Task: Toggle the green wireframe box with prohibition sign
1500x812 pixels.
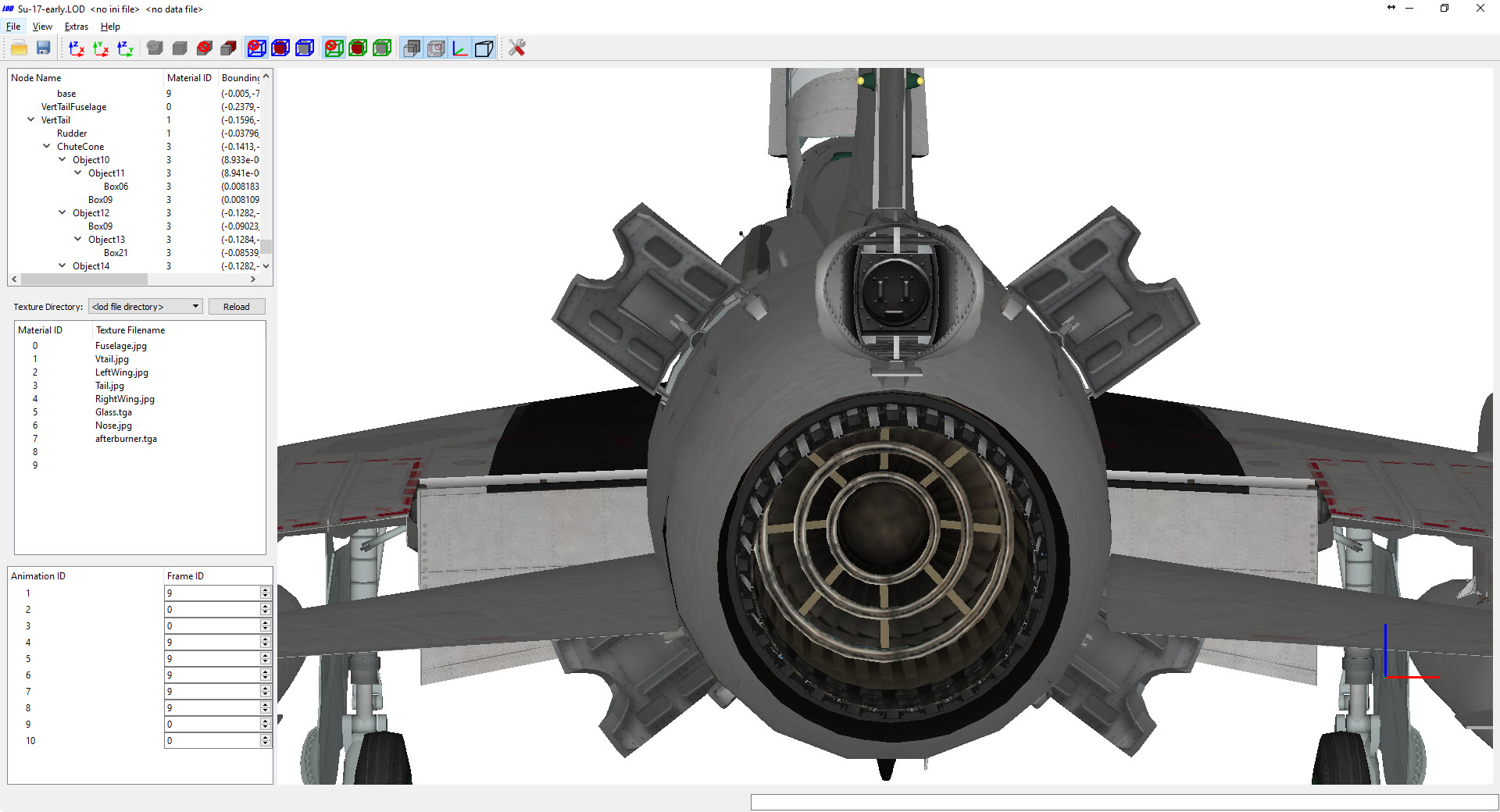Action: [x=334, y=48]
